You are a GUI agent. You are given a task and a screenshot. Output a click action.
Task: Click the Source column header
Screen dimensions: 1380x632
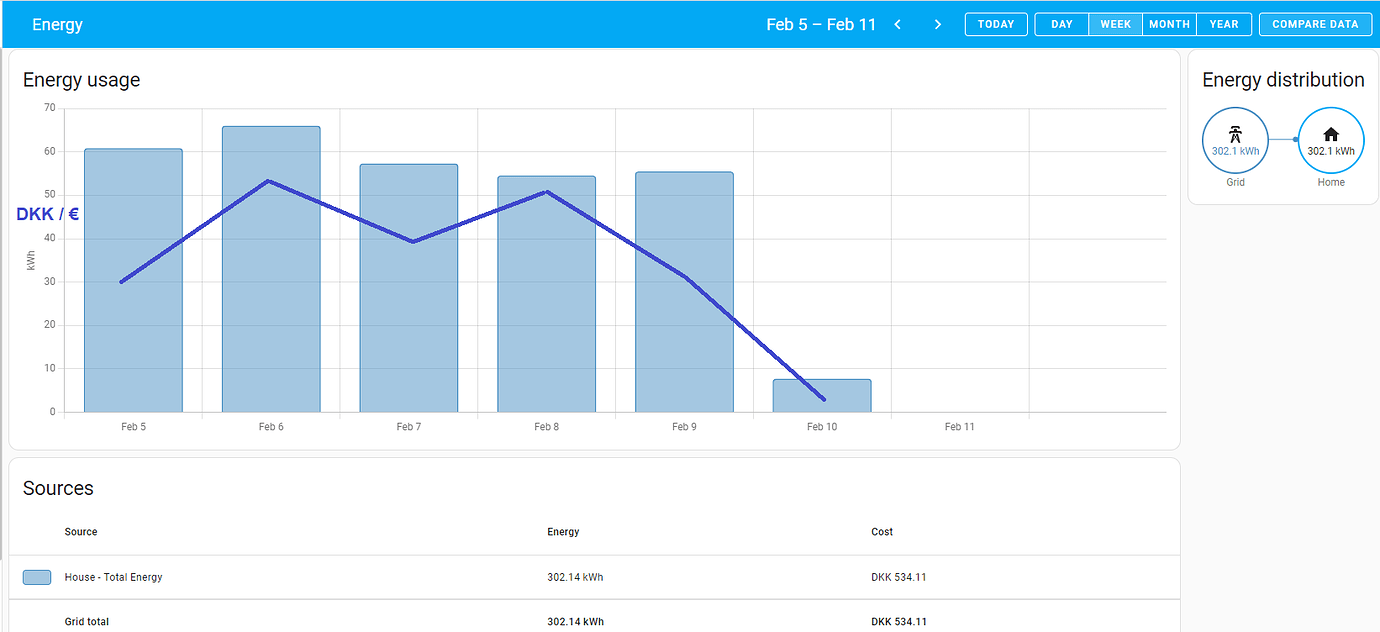coord(81,532)
